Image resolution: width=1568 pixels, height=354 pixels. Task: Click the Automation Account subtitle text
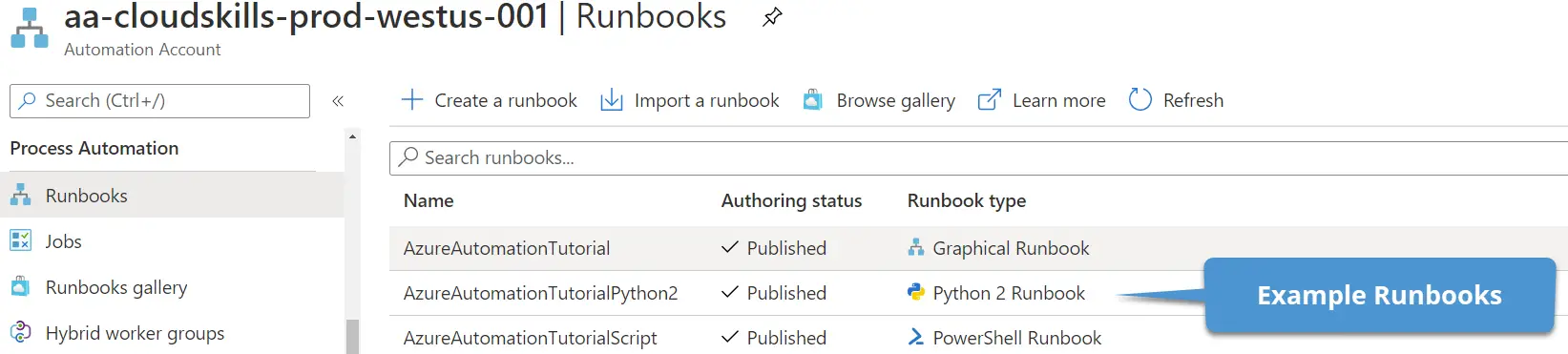(142, 50)
